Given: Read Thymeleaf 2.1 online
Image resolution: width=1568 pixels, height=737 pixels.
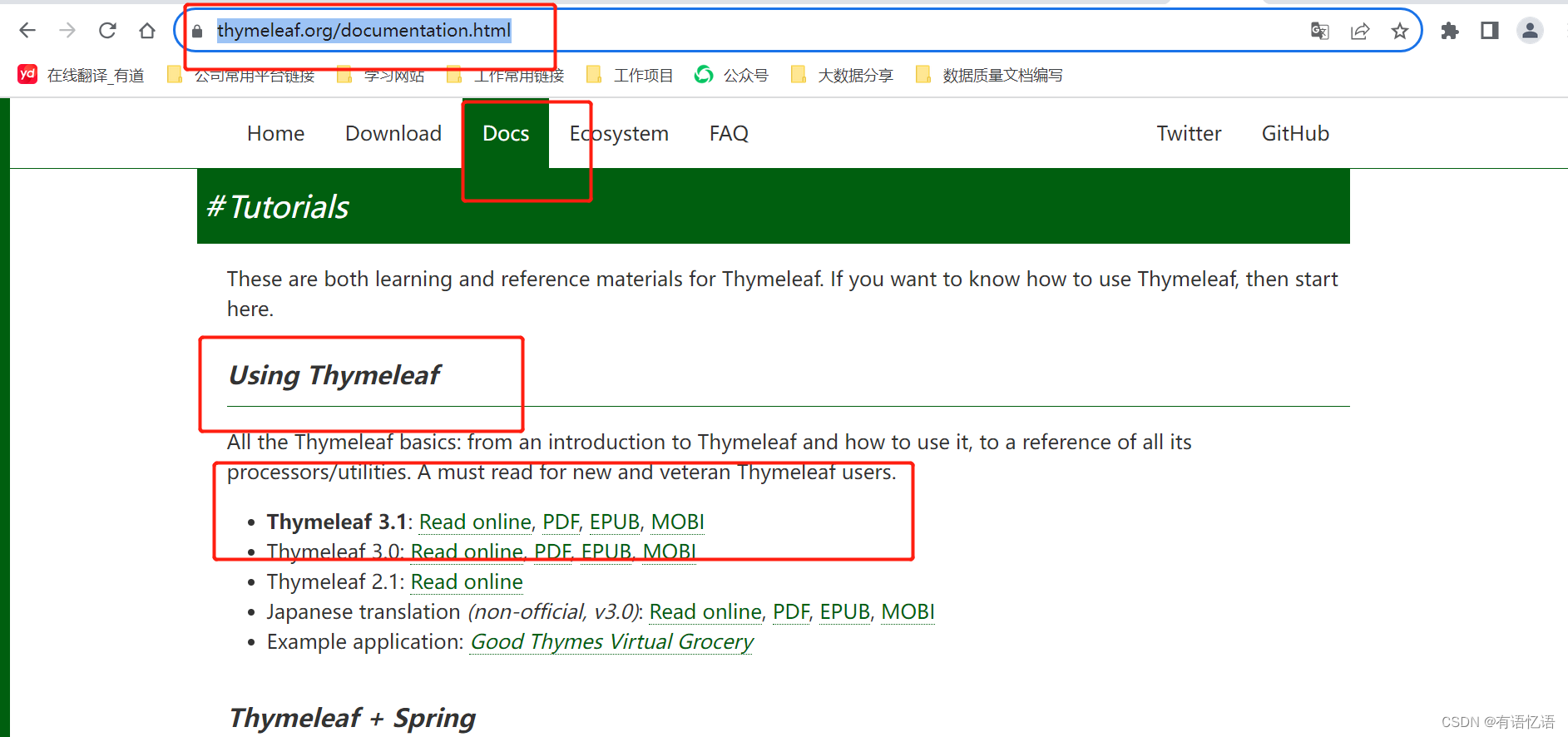Looking at the screenshot, I should [x=467, y=581].
